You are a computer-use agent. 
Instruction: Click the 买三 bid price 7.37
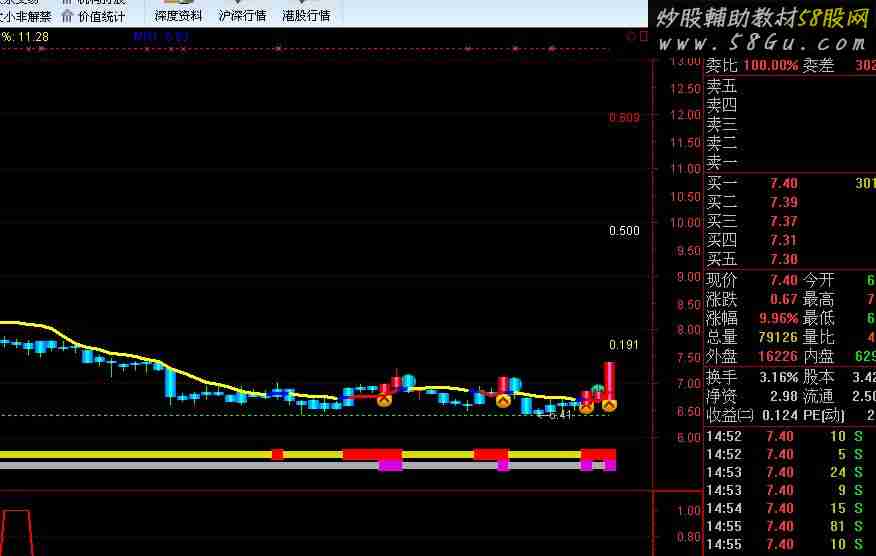pos(783,221)
